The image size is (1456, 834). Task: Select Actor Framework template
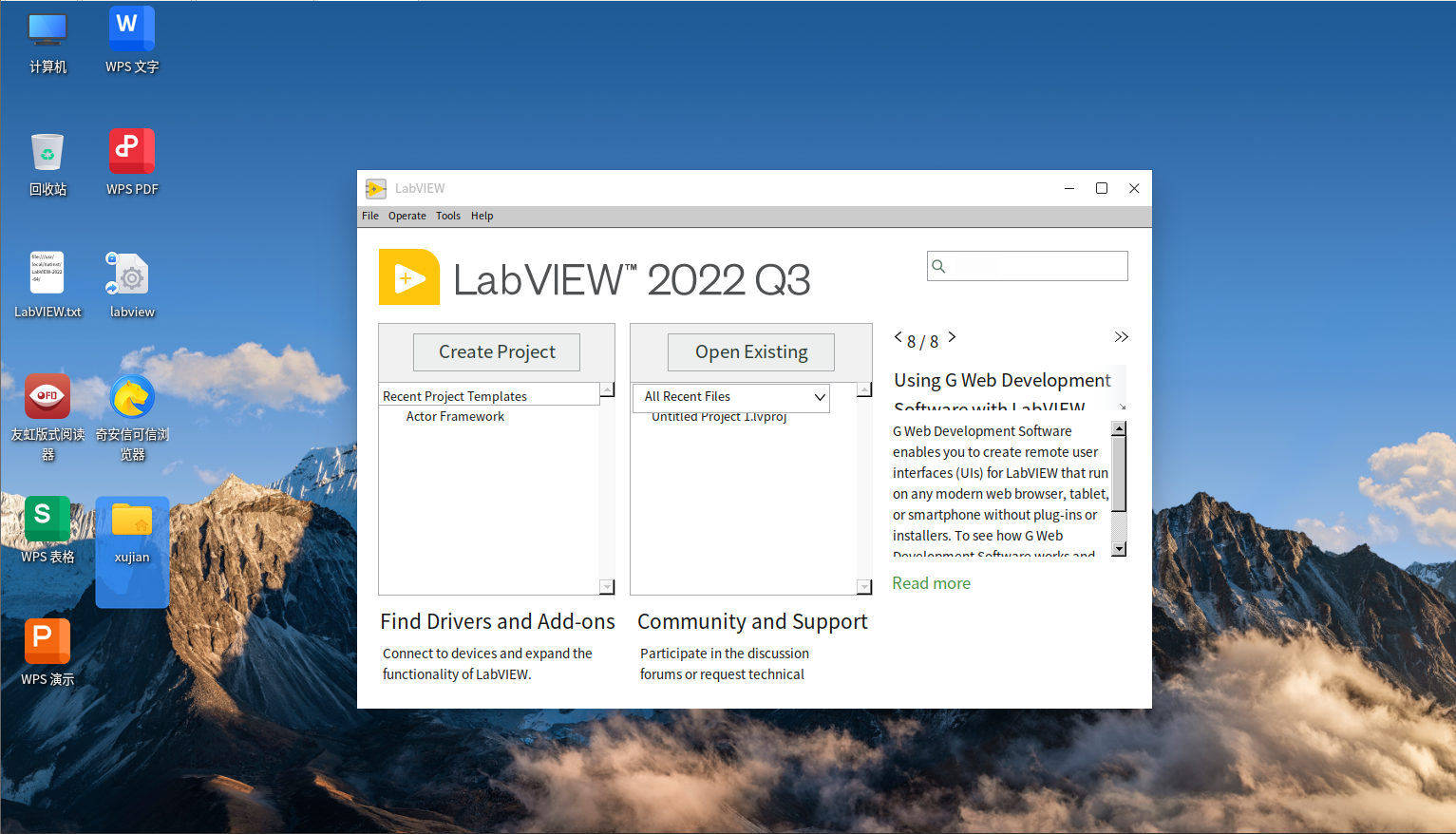[455, 416]
